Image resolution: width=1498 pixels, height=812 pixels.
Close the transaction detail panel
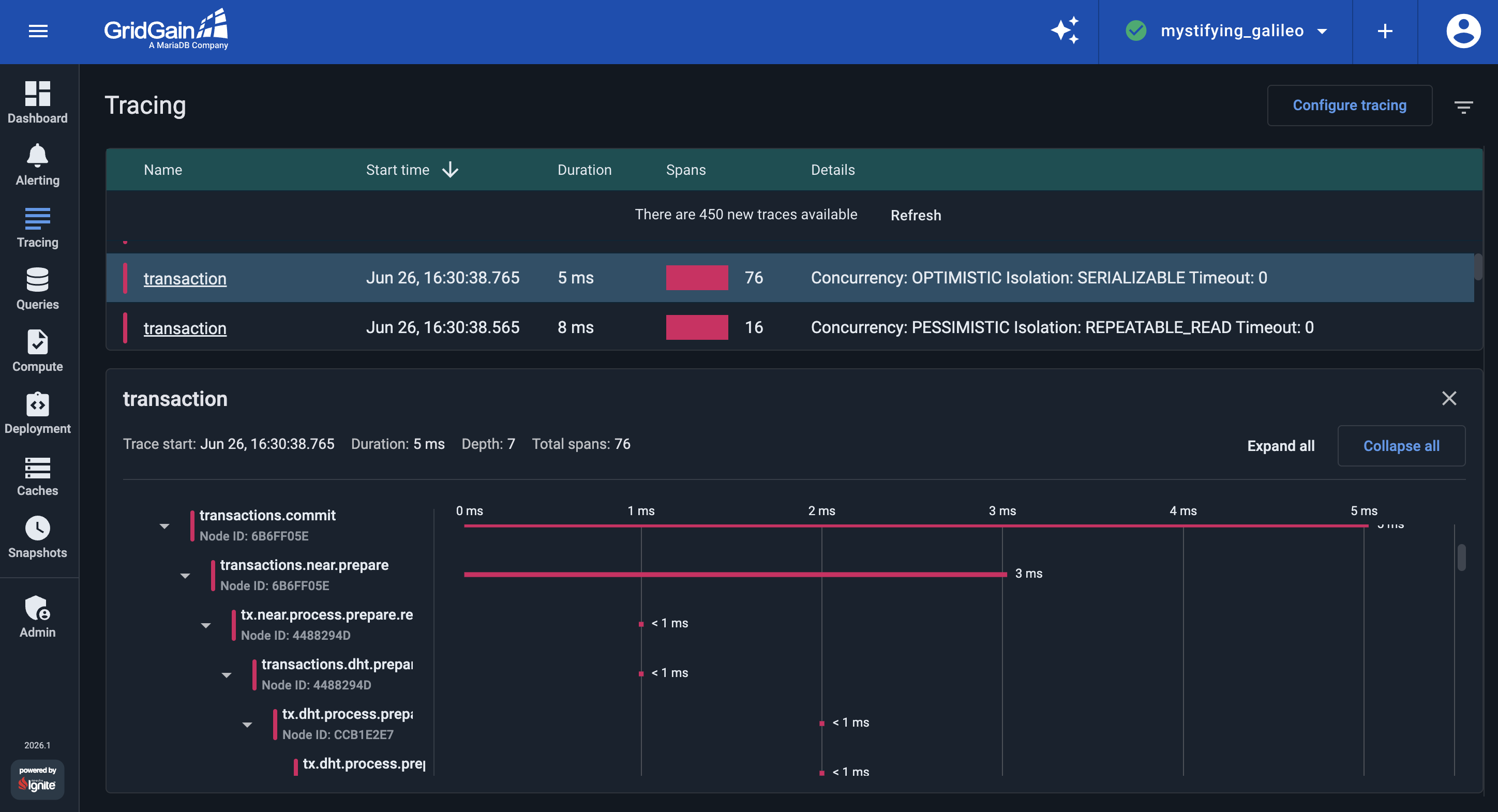click(x=1449, y=398)
